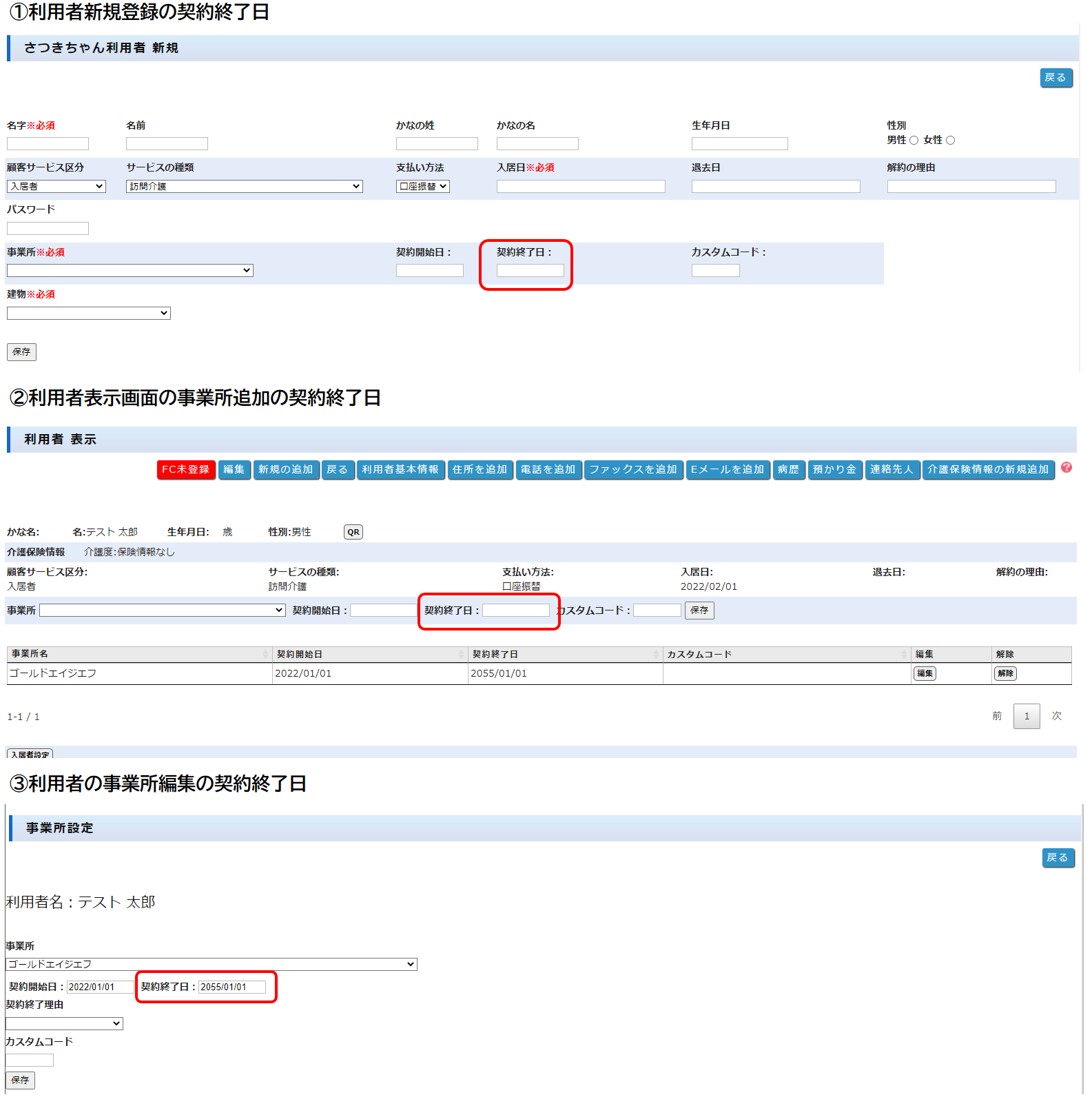1092x1117 pixels.
Task: Expand the サービスの種類 dropdown
Action: pyautogui.click(x=244, y=187)
